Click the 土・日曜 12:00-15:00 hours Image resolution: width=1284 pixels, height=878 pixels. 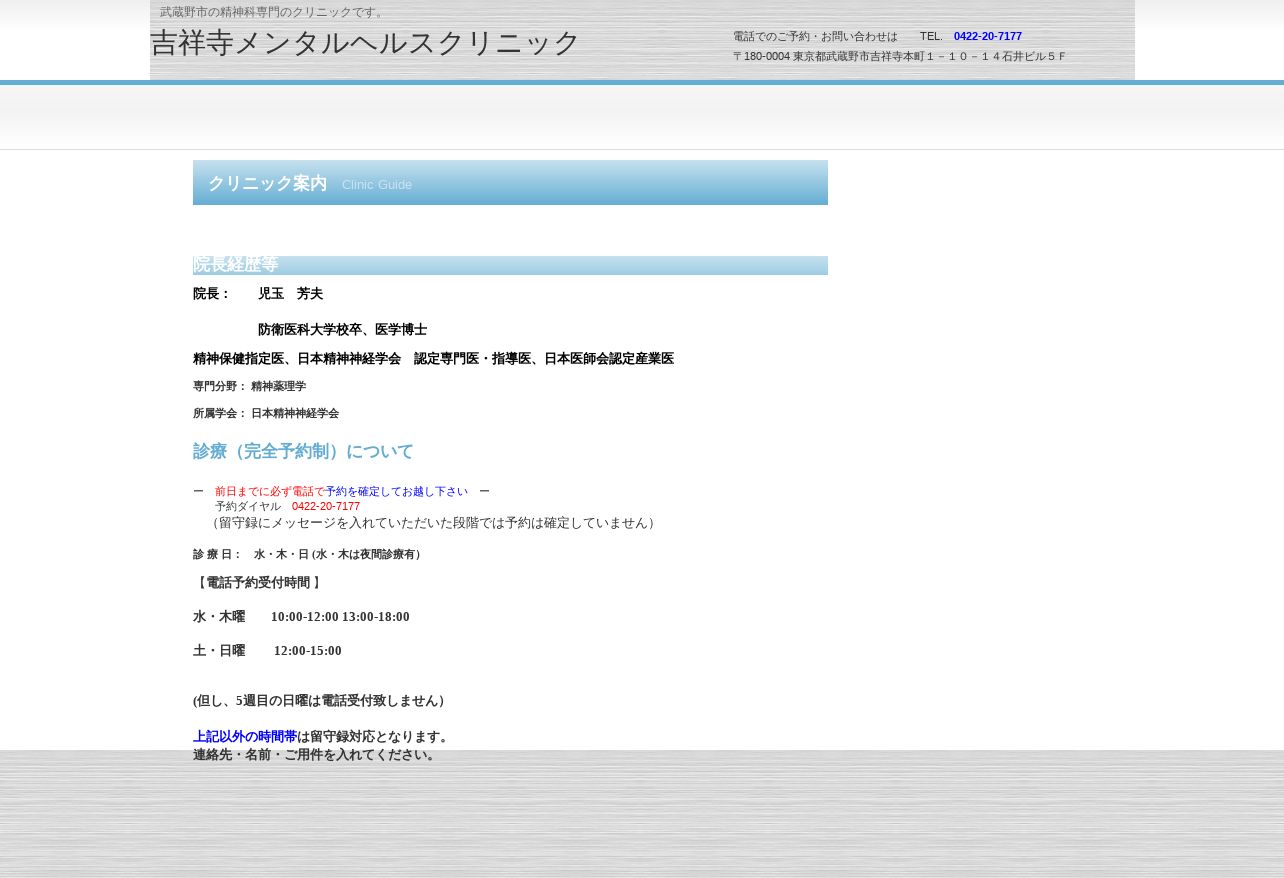tap(267, 651)
